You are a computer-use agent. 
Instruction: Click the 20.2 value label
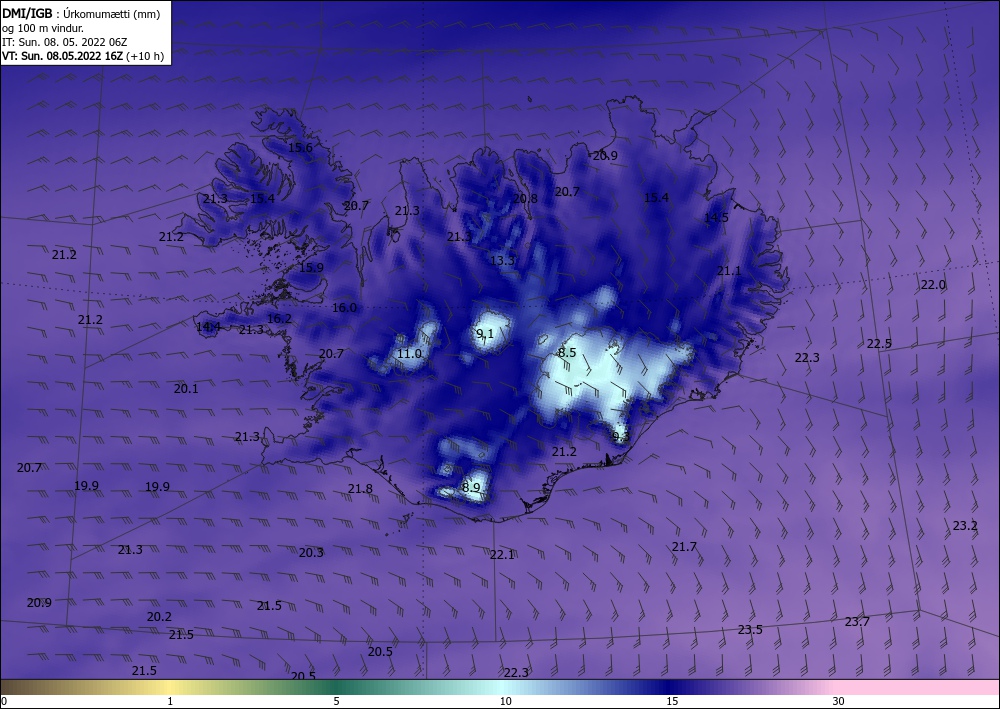pyautogui.click(x=159, y=617)
